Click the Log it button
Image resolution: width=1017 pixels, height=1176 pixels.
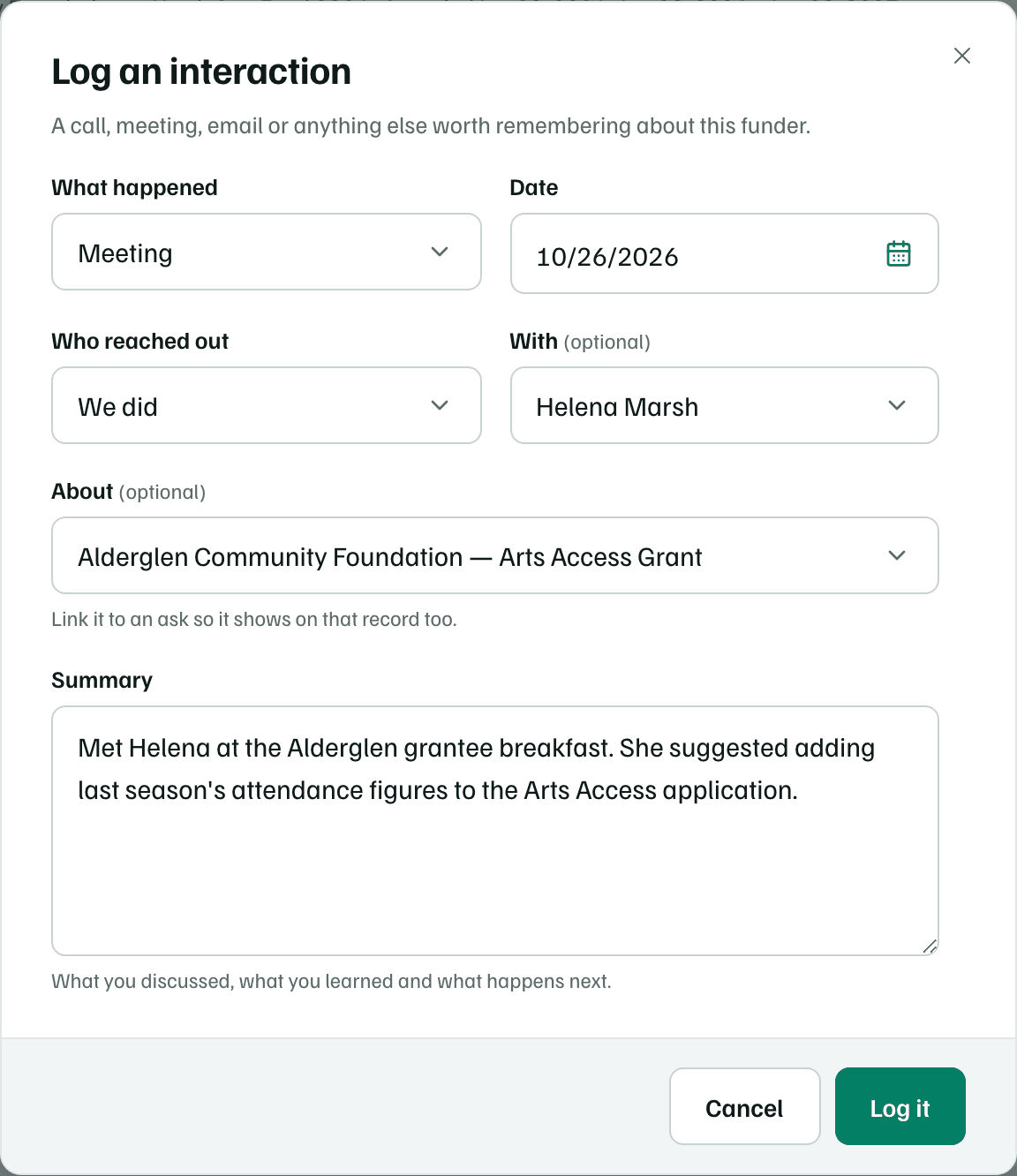point(900,1106)
